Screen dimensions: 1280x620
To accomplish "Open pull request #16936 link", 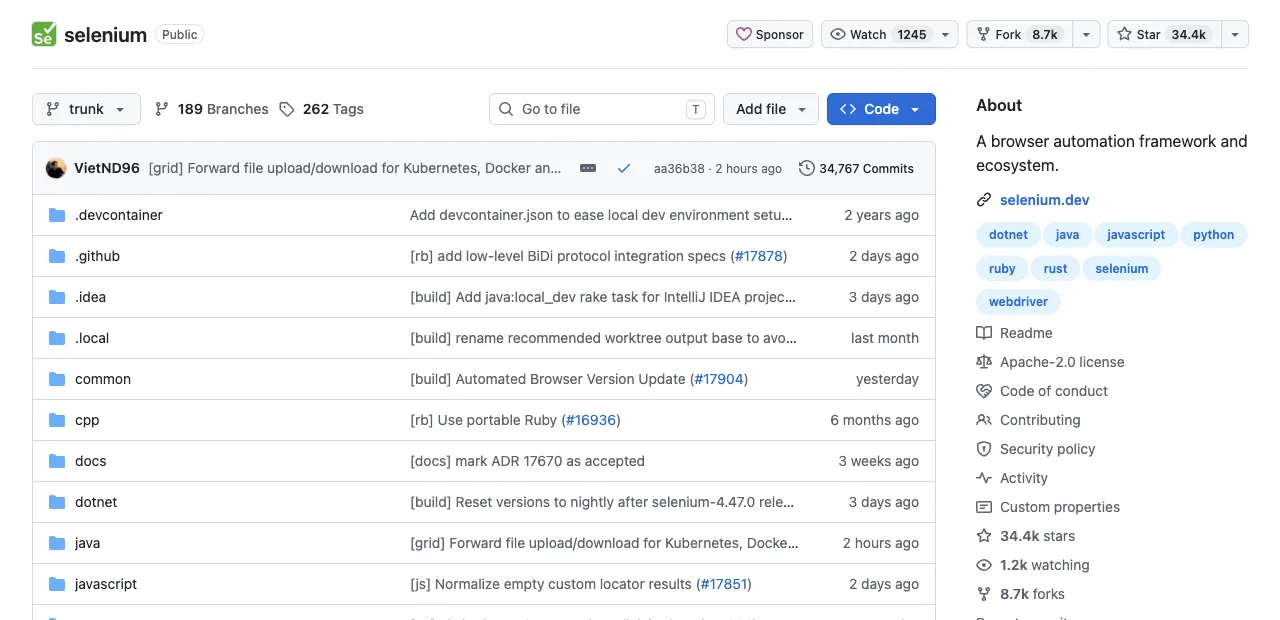I will coord(591,420).
